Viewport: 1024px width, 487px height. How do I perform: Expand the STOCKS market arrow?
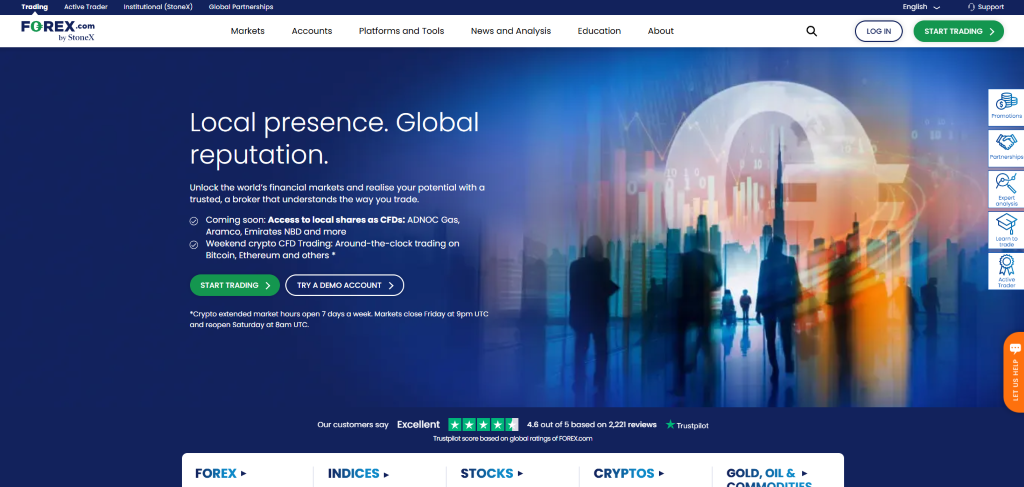tap(520, 473)
